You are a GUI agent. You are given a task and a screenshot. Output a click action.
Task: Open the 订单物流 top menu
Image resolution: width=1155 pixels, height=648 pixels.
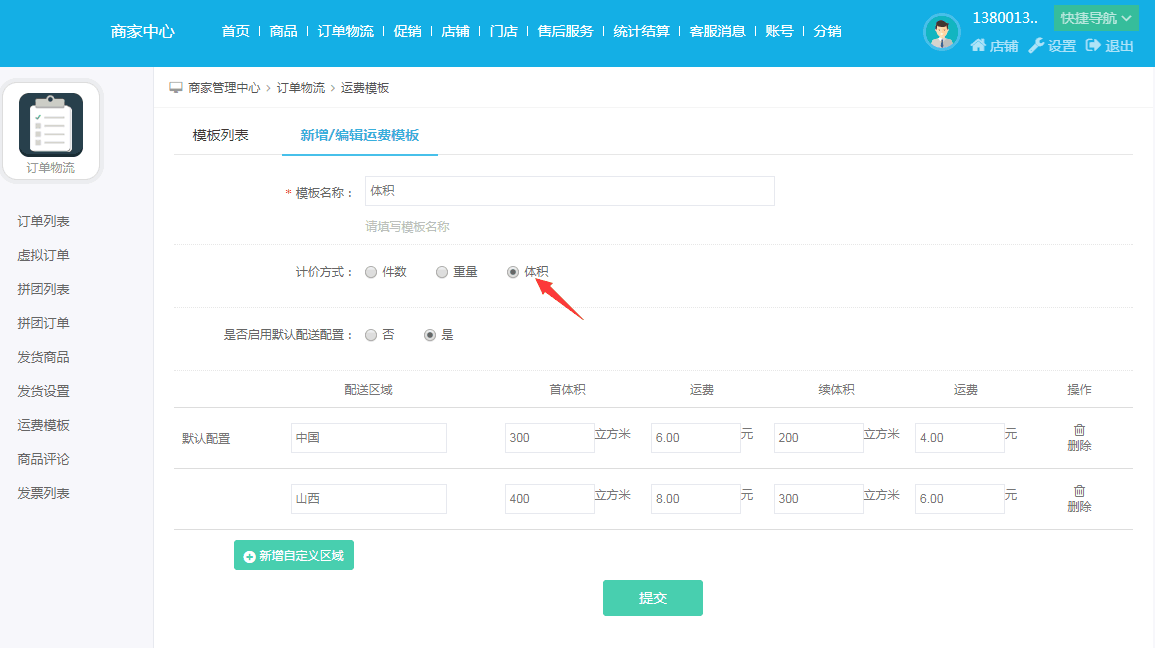click(345, 31)
